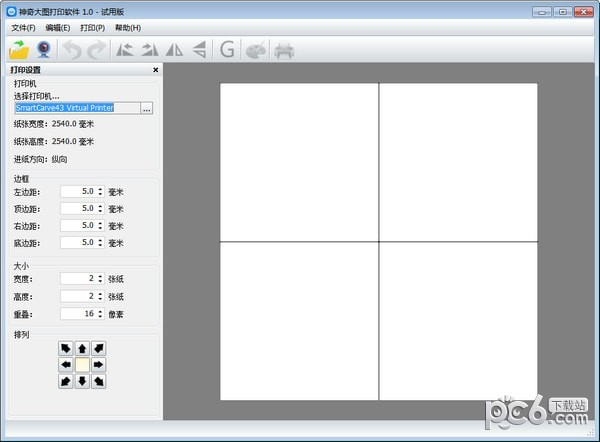Click the flip horizontal mirror icon
The width and height of the screenshot is (600, 442).
click(176, 48)
